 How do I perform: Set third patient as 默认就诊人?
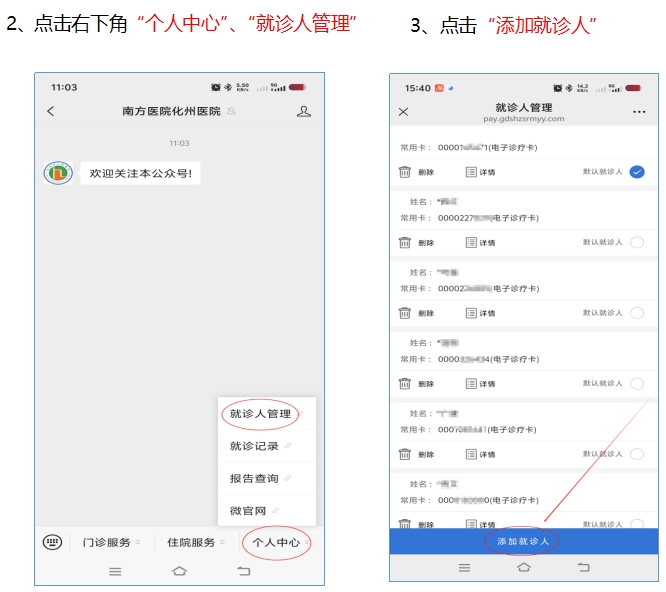[637, 313]
